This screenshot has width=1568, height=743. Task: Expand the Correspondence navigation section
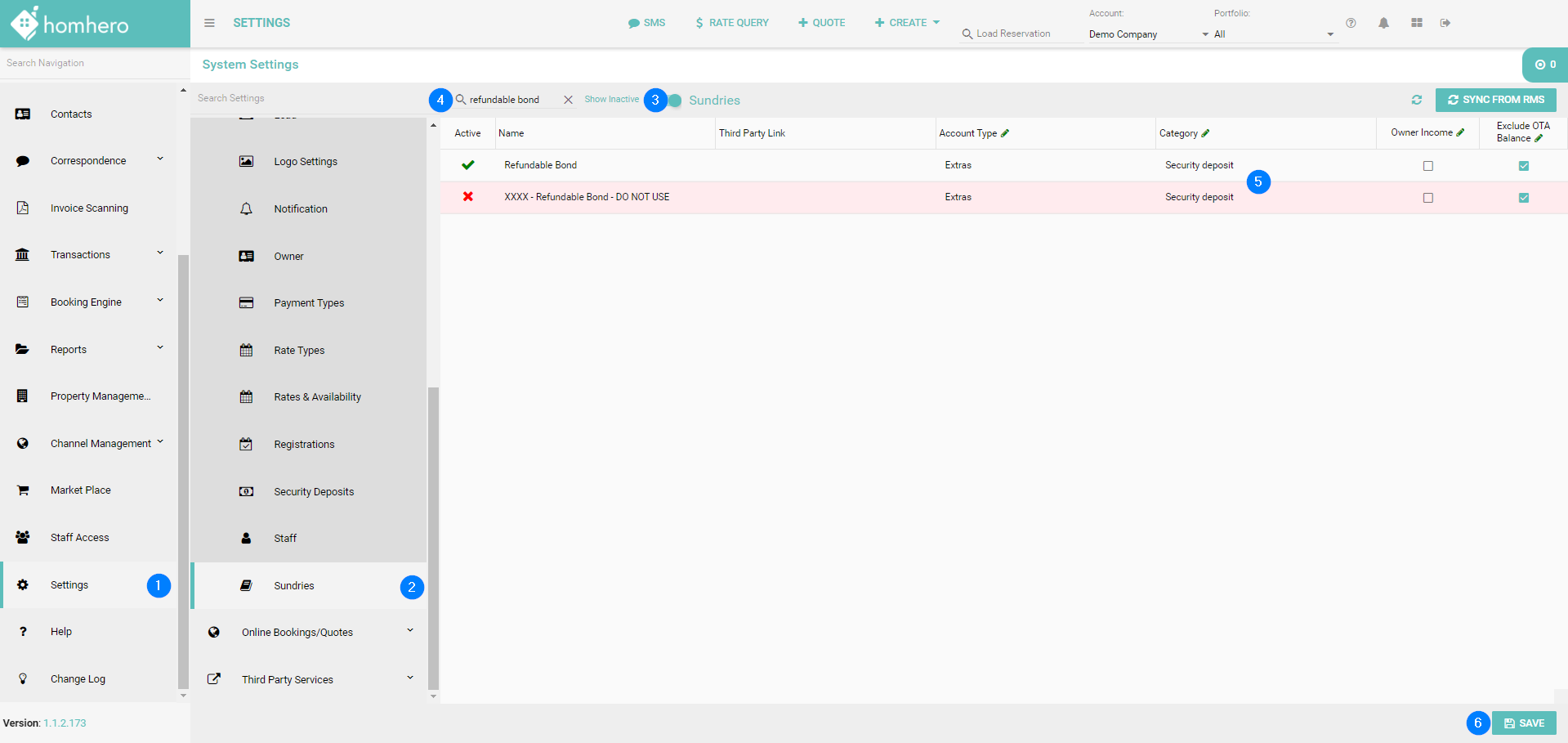(x=160, y=160)
